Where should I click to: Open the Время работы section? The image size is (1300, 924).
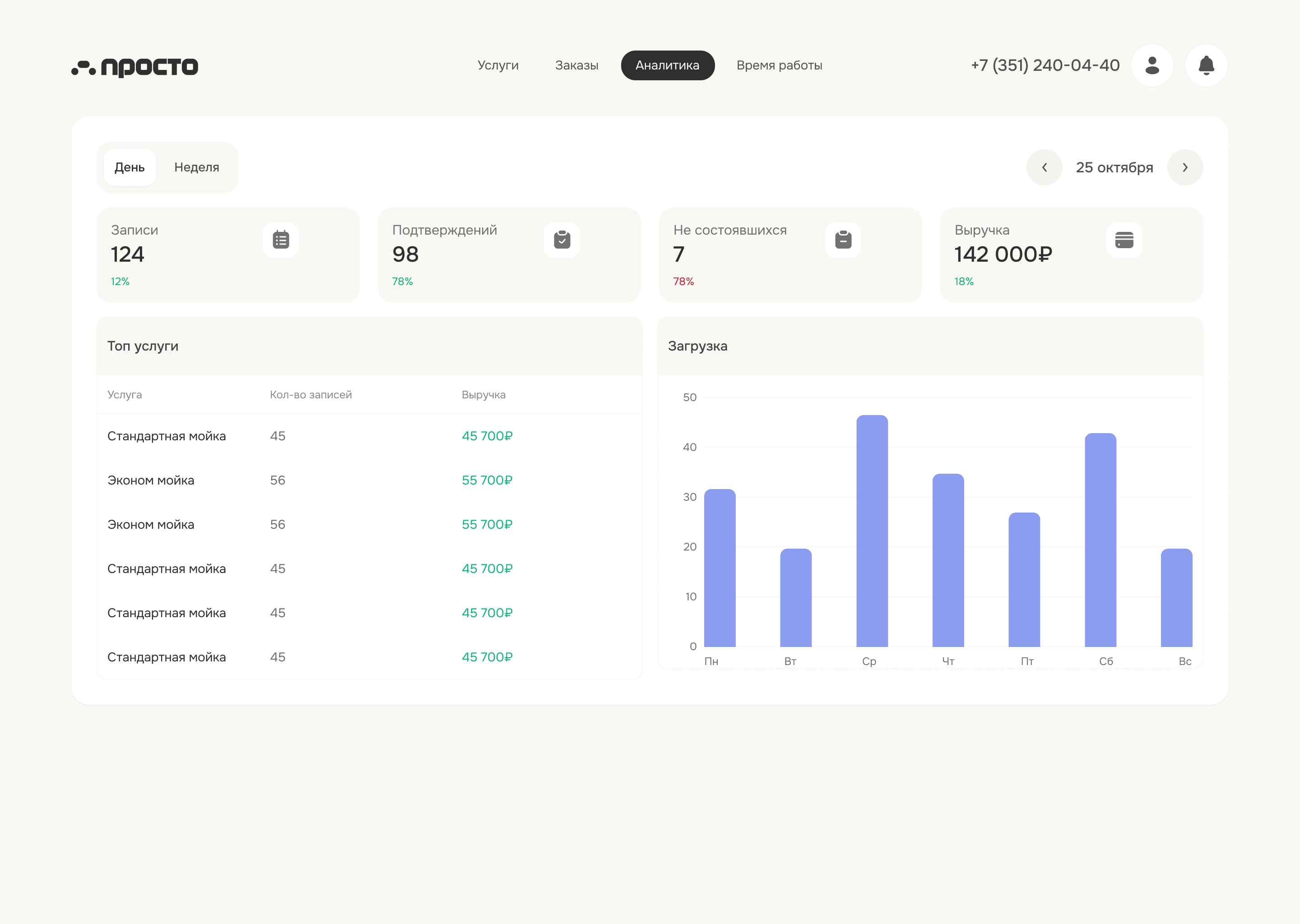(779, 65)
